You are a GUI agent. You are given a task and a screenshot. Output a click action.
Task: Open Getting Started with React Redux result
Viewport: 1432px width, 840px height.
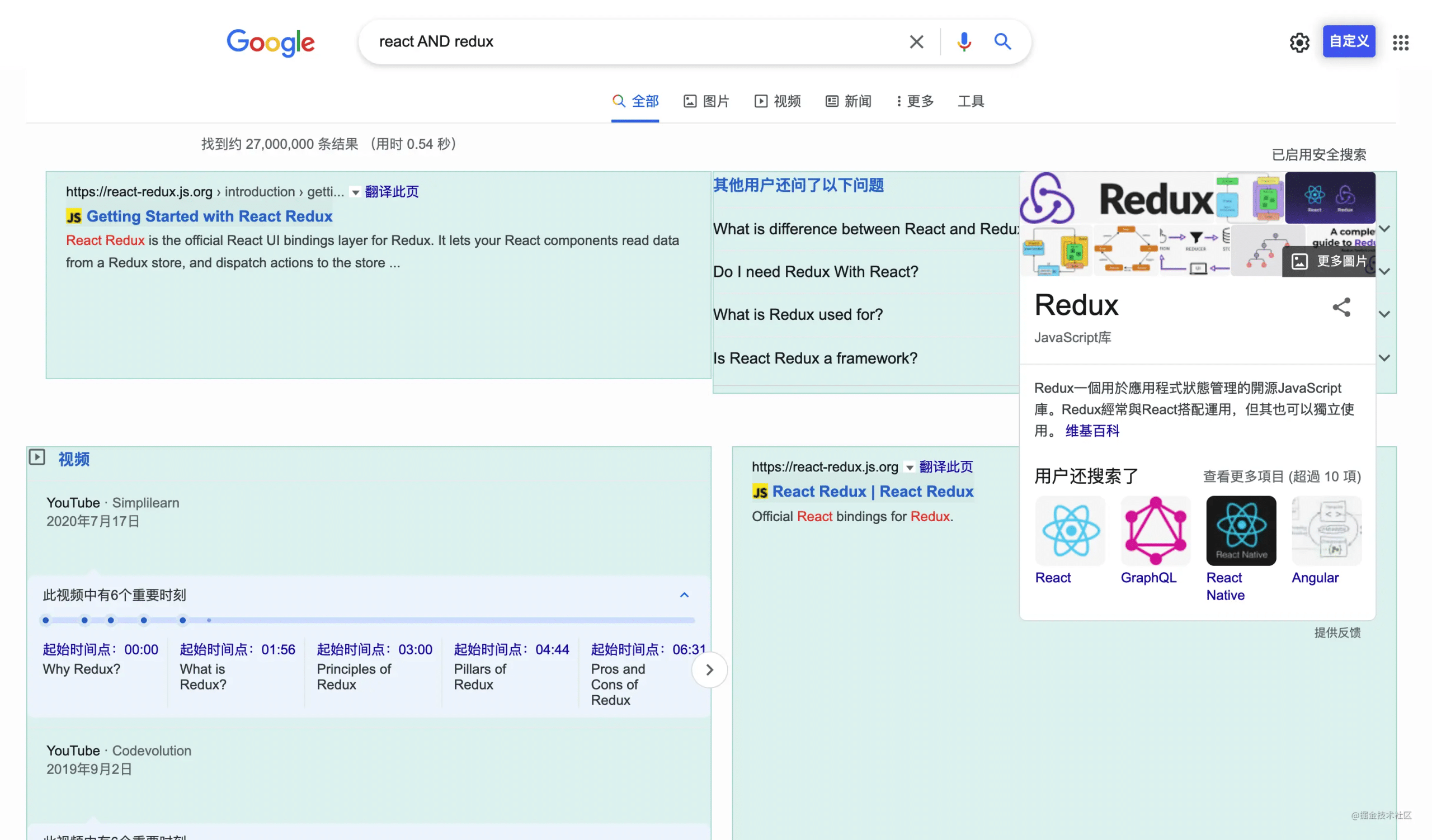209,216
